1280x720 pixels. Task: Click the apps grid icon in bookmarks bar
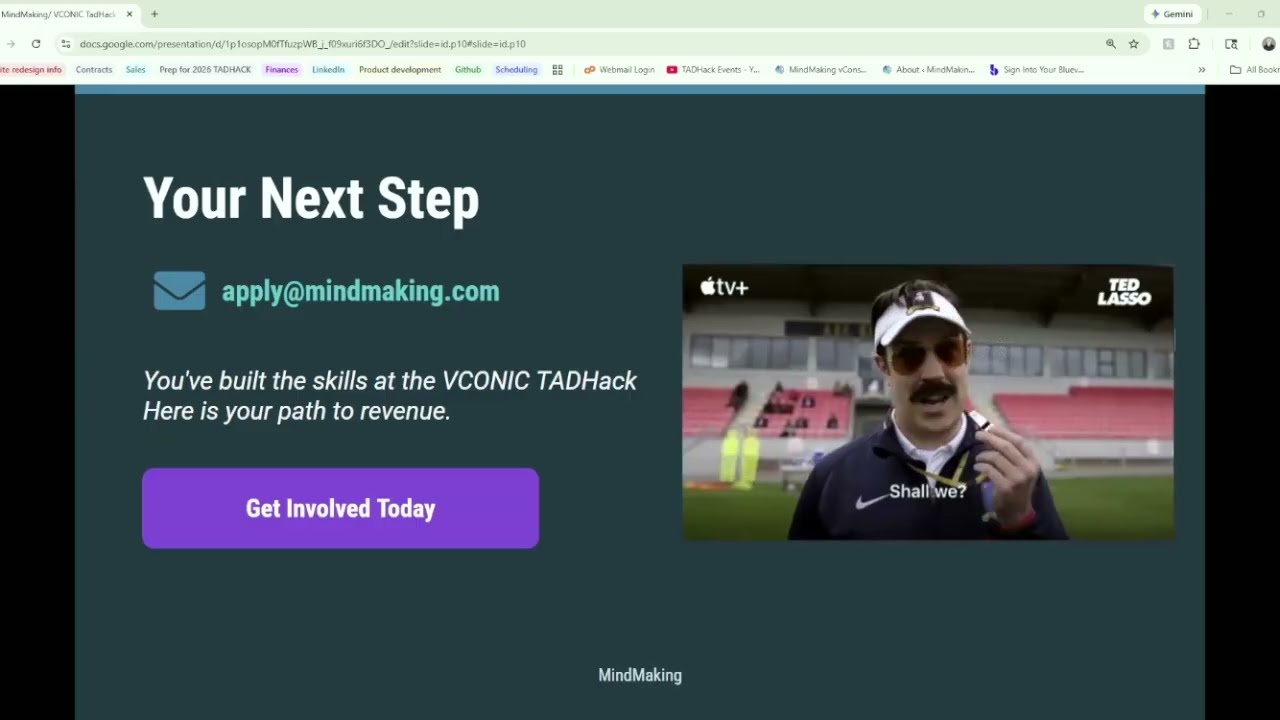pos(558,70)
